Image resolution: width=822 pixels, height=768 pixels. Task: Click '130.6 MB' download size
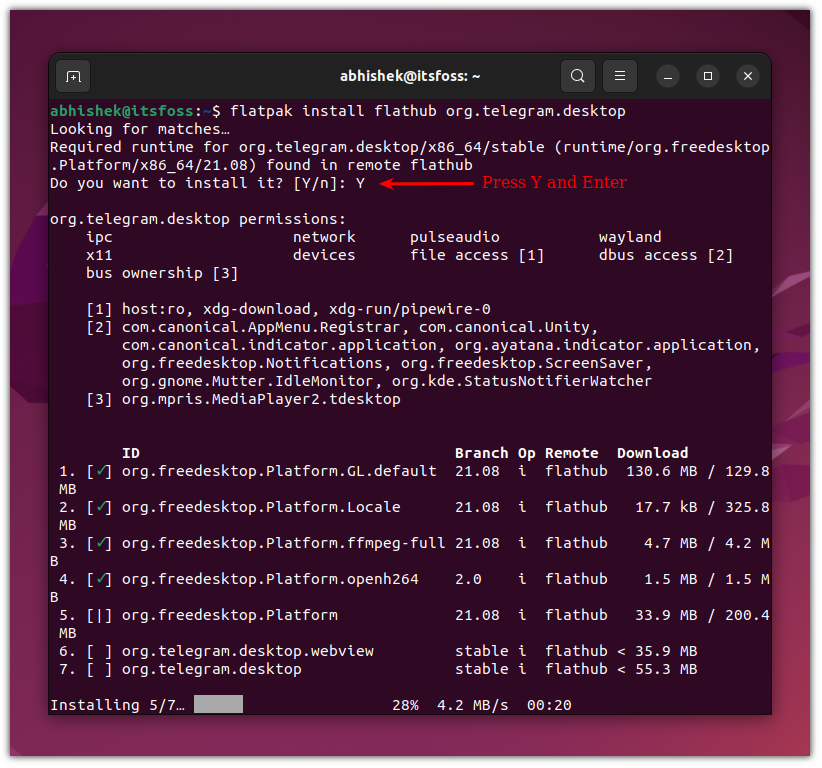point(662,471)
